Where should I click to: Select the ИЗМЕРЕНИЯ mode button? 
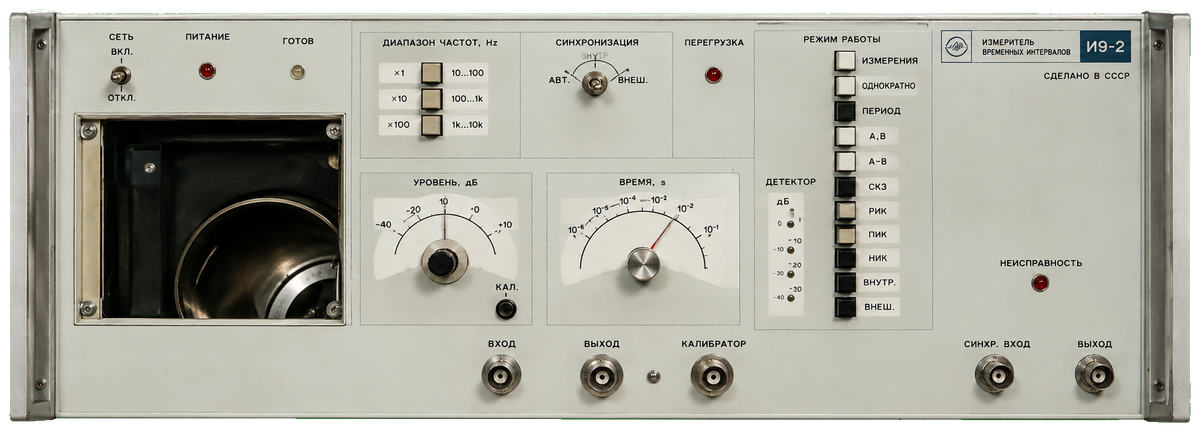click(x=846, y=60)
